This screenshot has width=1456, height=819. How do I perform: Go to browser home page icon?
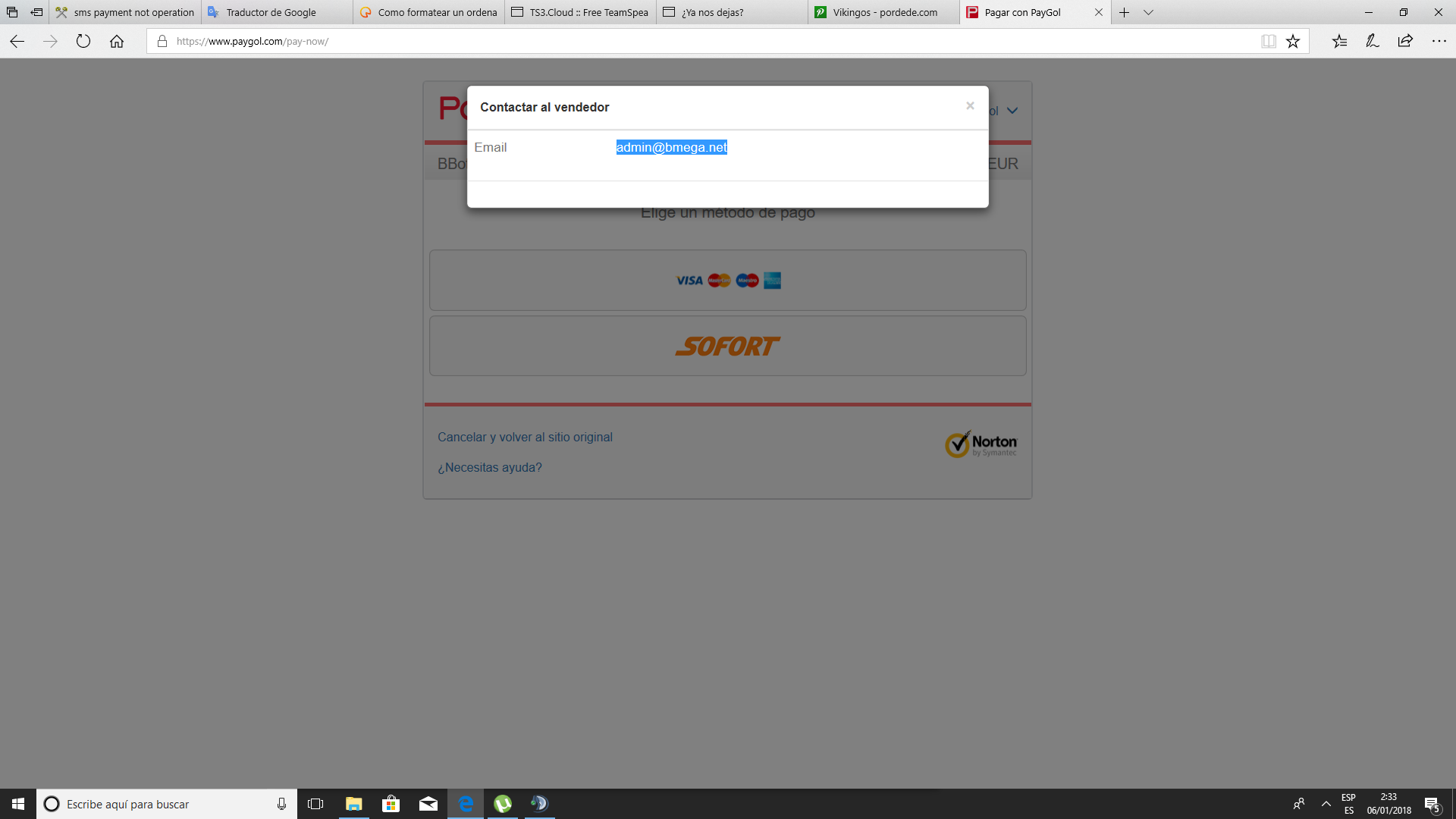(117, 42)
